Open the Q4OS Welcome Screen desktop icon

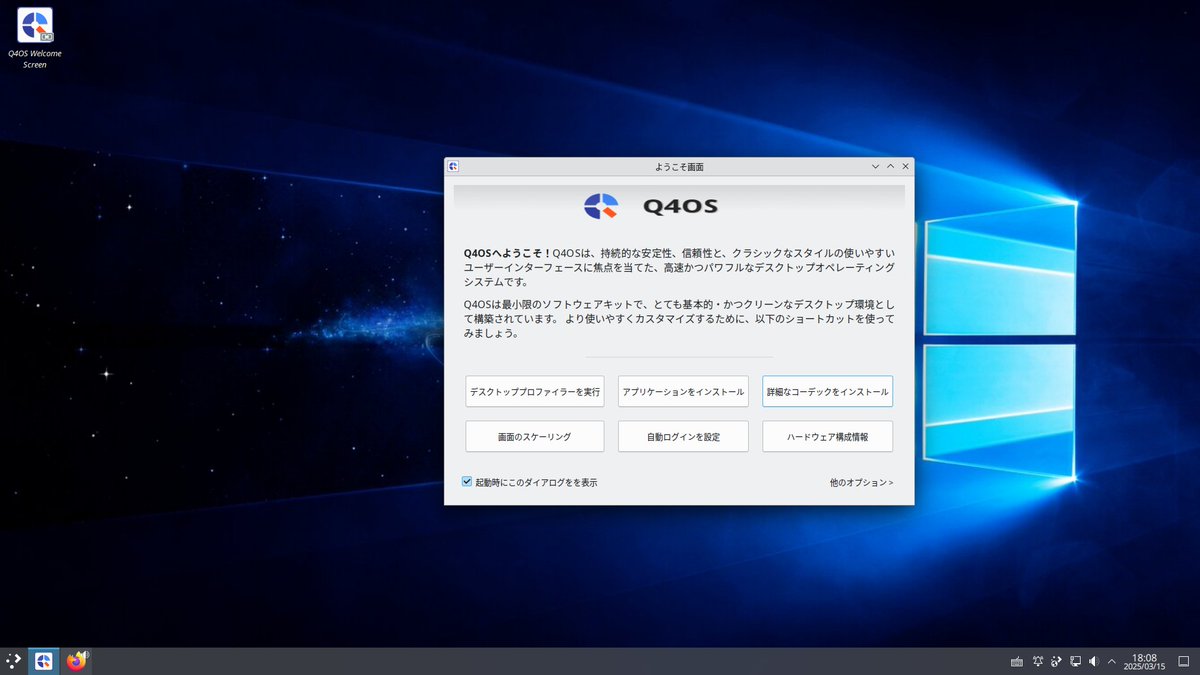(36, 22)
